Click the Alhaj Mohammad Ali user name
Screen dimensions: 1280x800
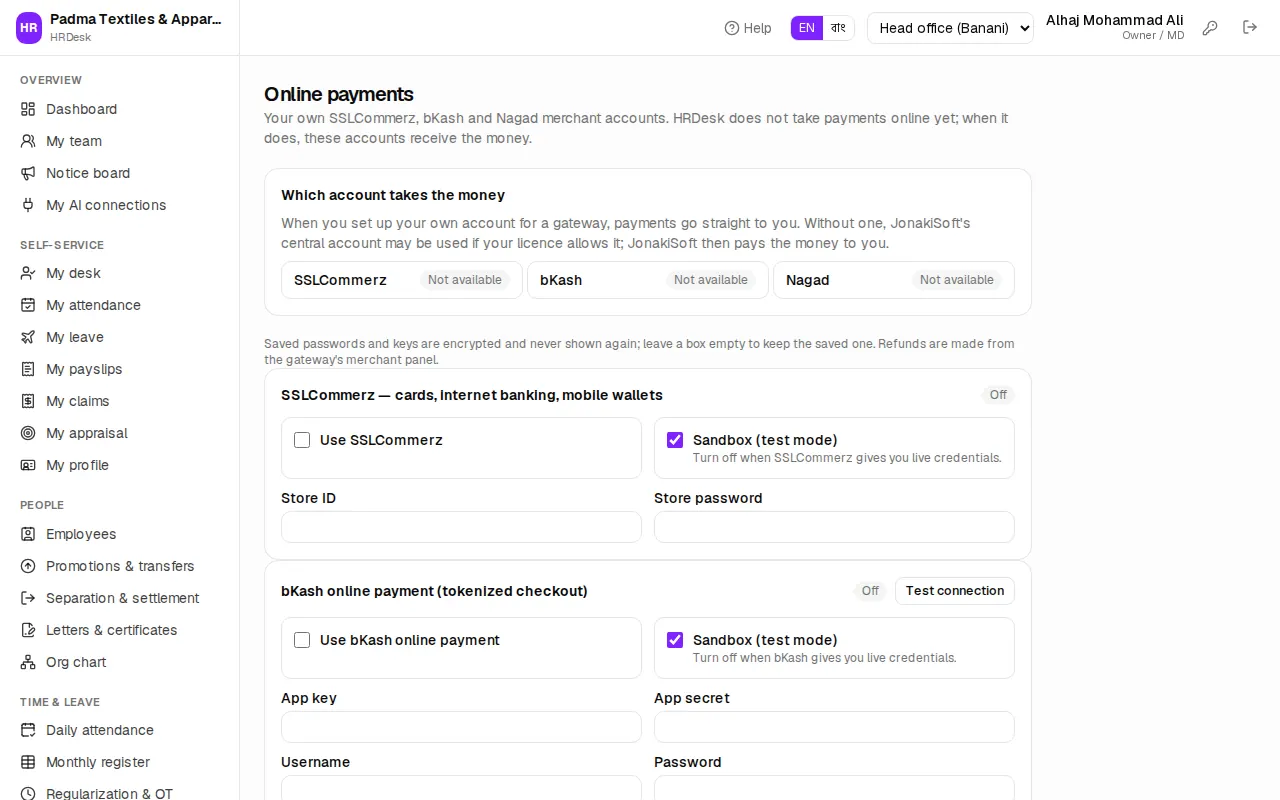(1115, 20)
